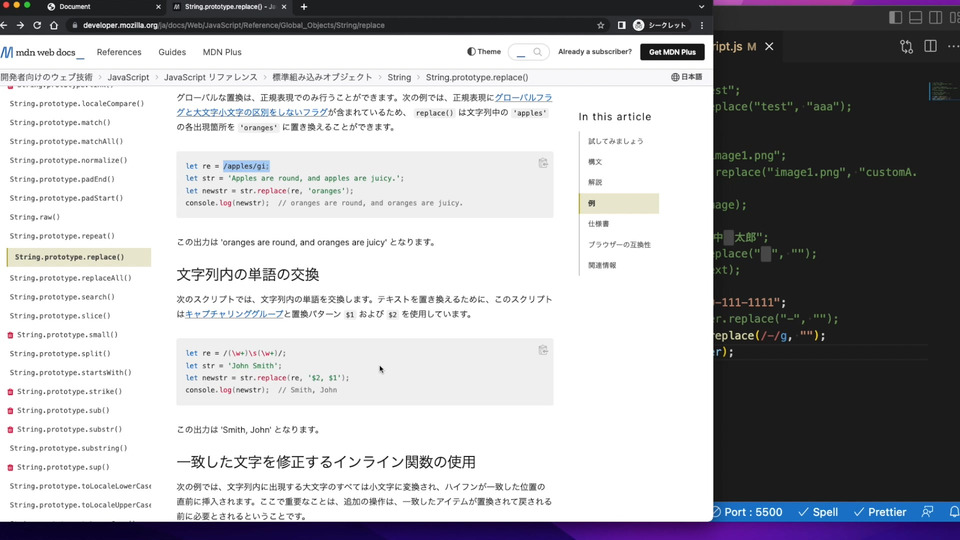
Task: Split the VS Code editor right
Action: [930, 46]
